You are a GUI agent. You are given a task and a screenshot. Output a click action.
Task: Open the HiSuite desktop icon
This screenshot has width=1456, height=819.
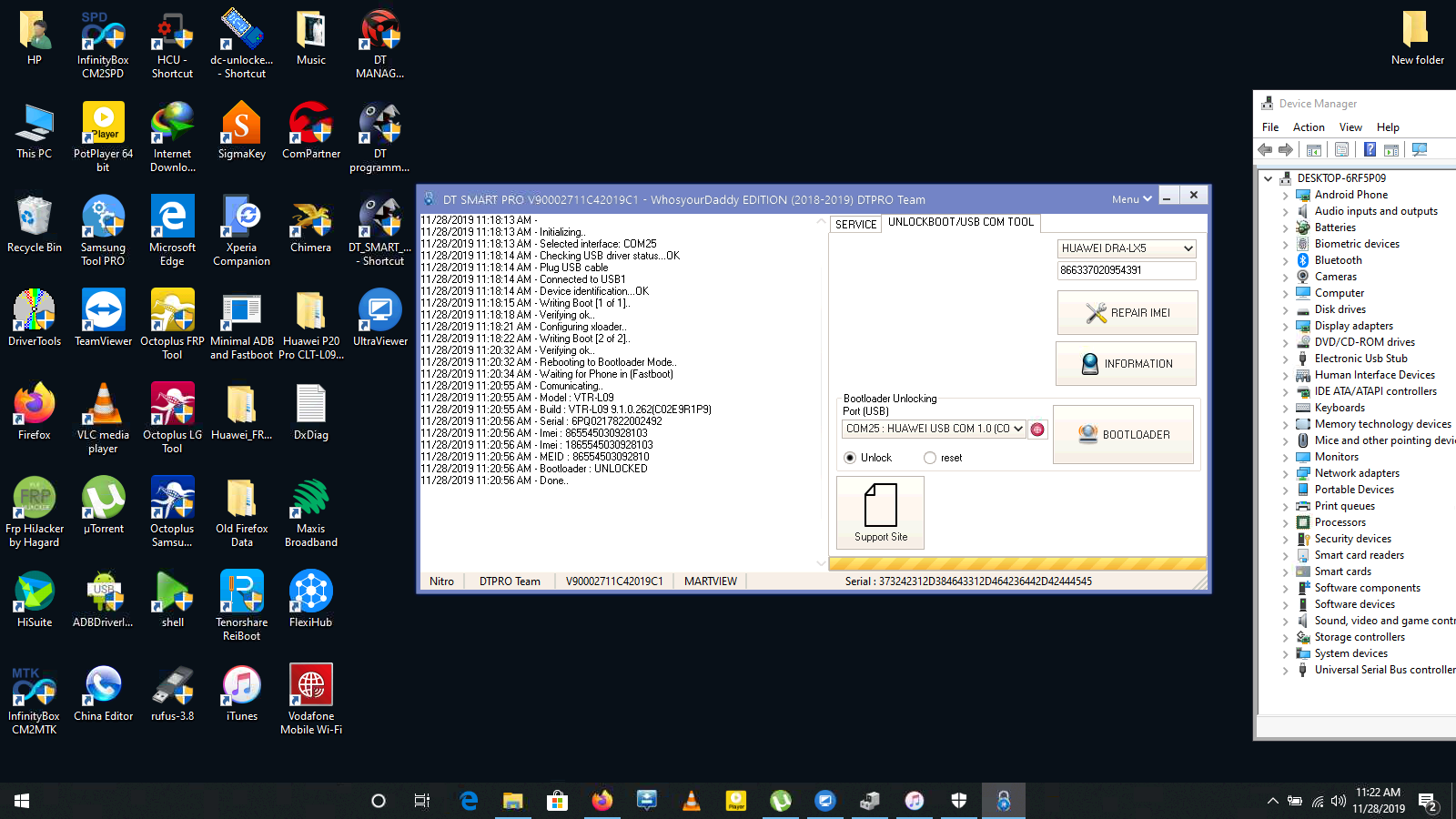click(35, 600)
